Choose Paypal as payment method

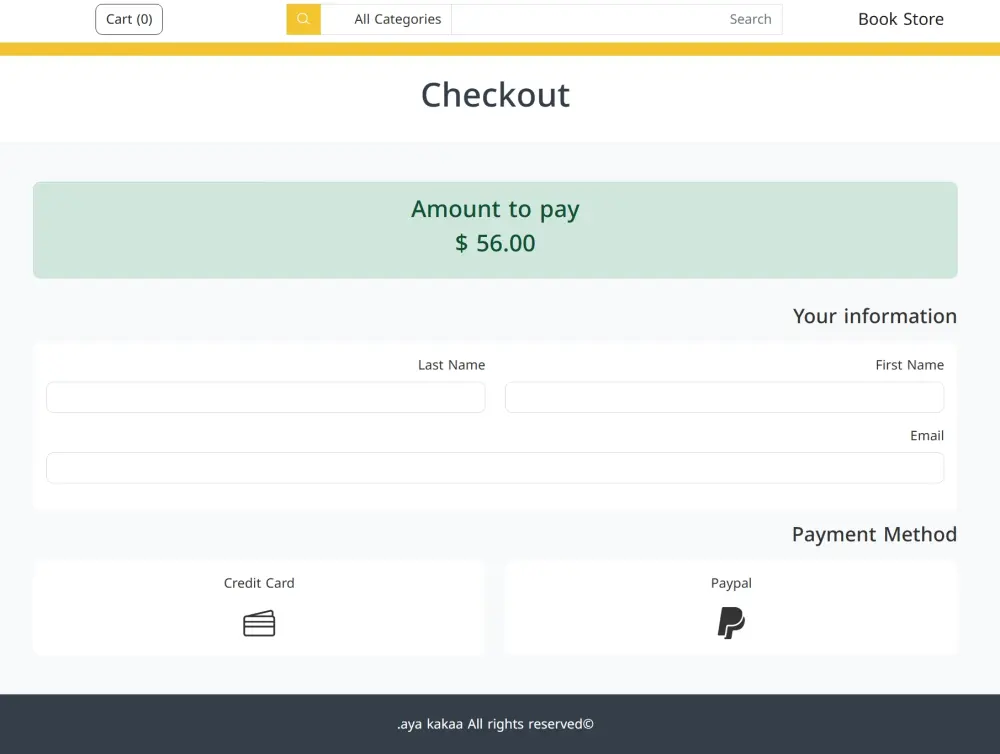click(x=731, y=608)
